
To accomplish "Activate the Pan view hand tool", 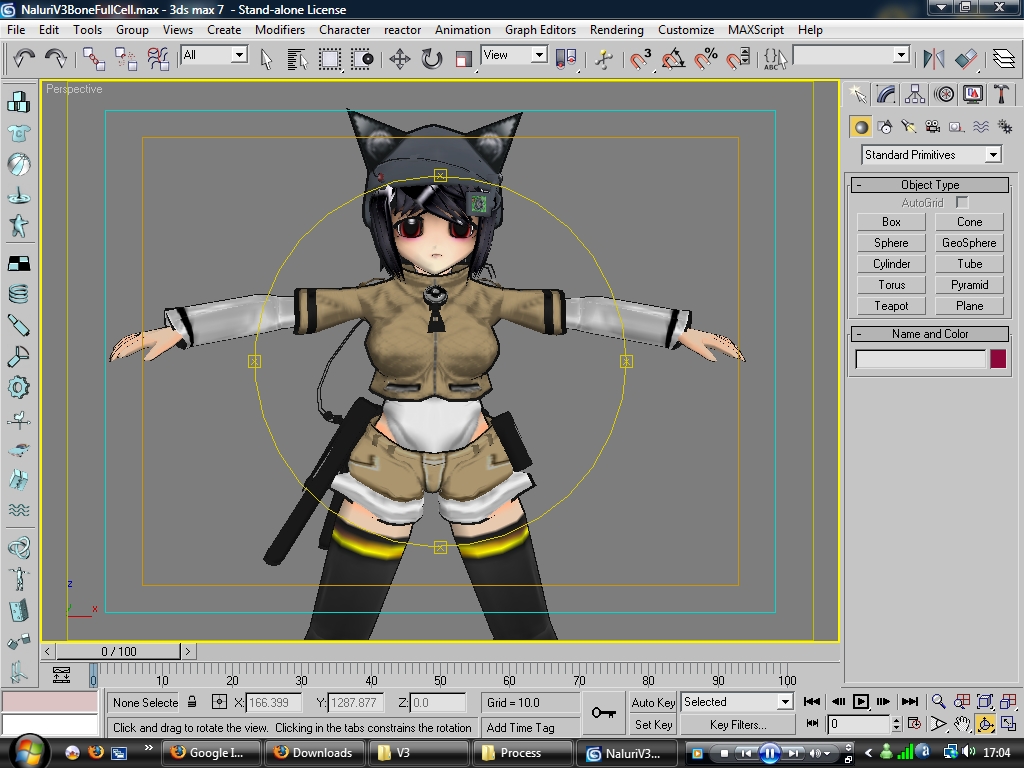I will (x=962, y=724).
